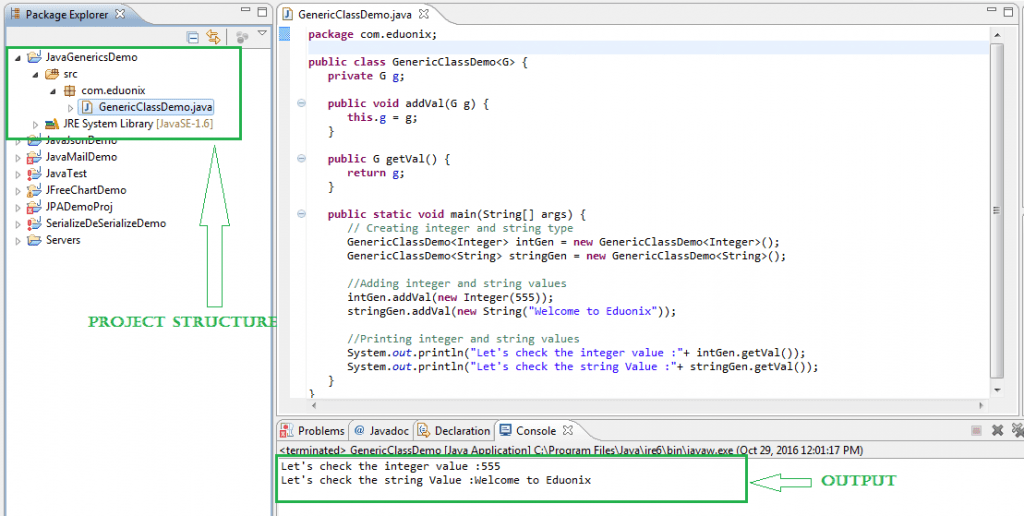1024x516 pixels.
Task: Close the GenericClassDemo.java editor tab
Action: 423,13
